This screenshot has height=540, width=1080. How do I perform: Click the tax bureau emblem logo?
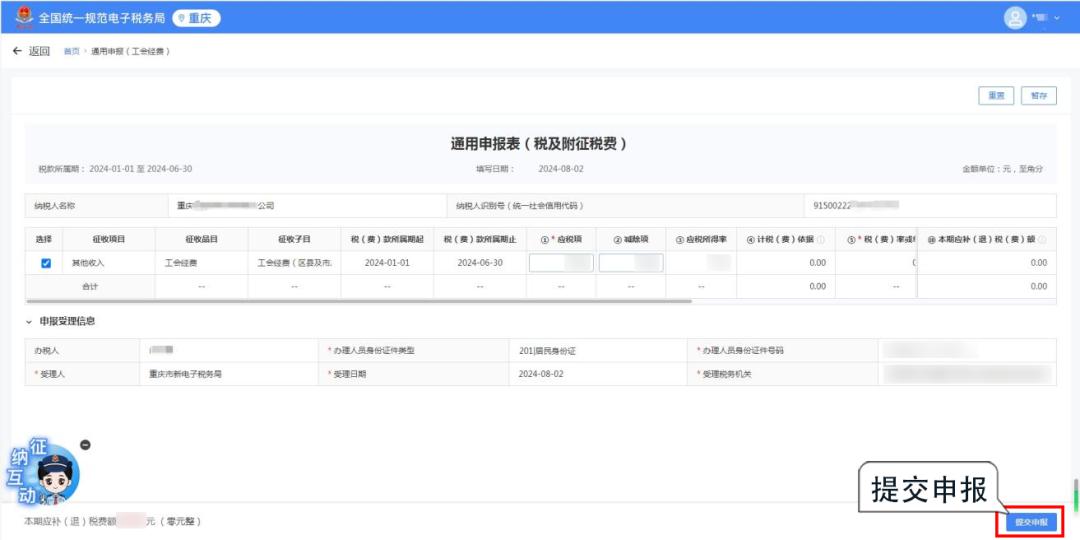tap(23, 17)
